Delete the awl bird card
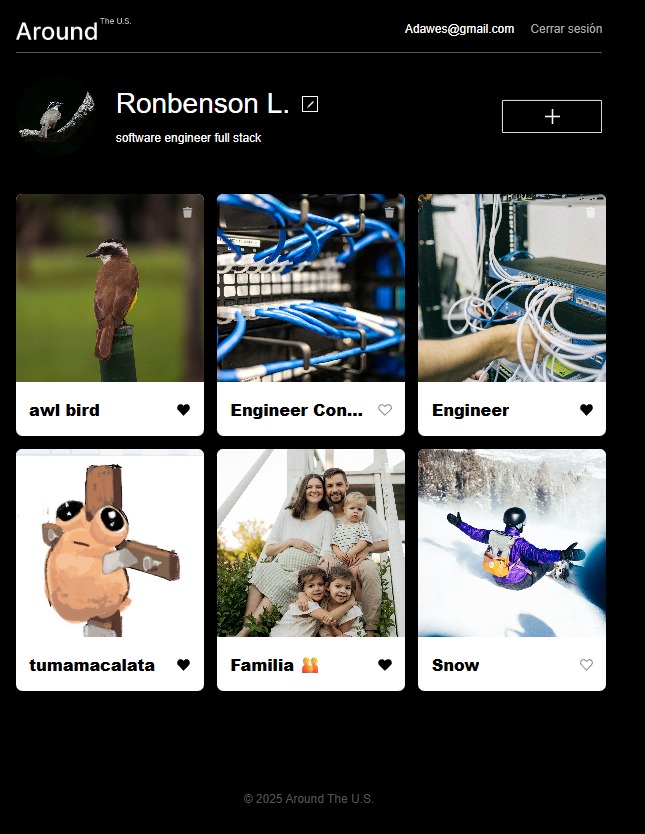The image size is (645, 834). (x=187, y=212)
